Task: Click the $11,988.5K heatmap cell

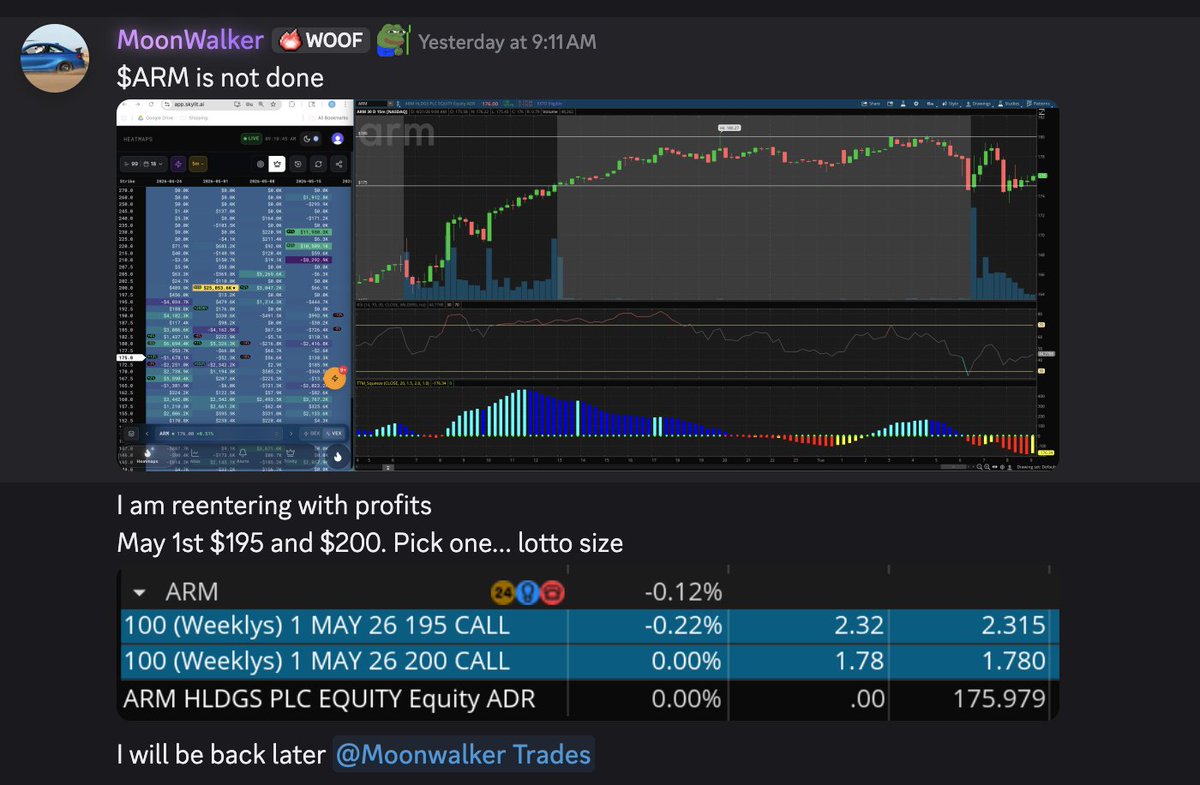Action: tap(309, 232)
